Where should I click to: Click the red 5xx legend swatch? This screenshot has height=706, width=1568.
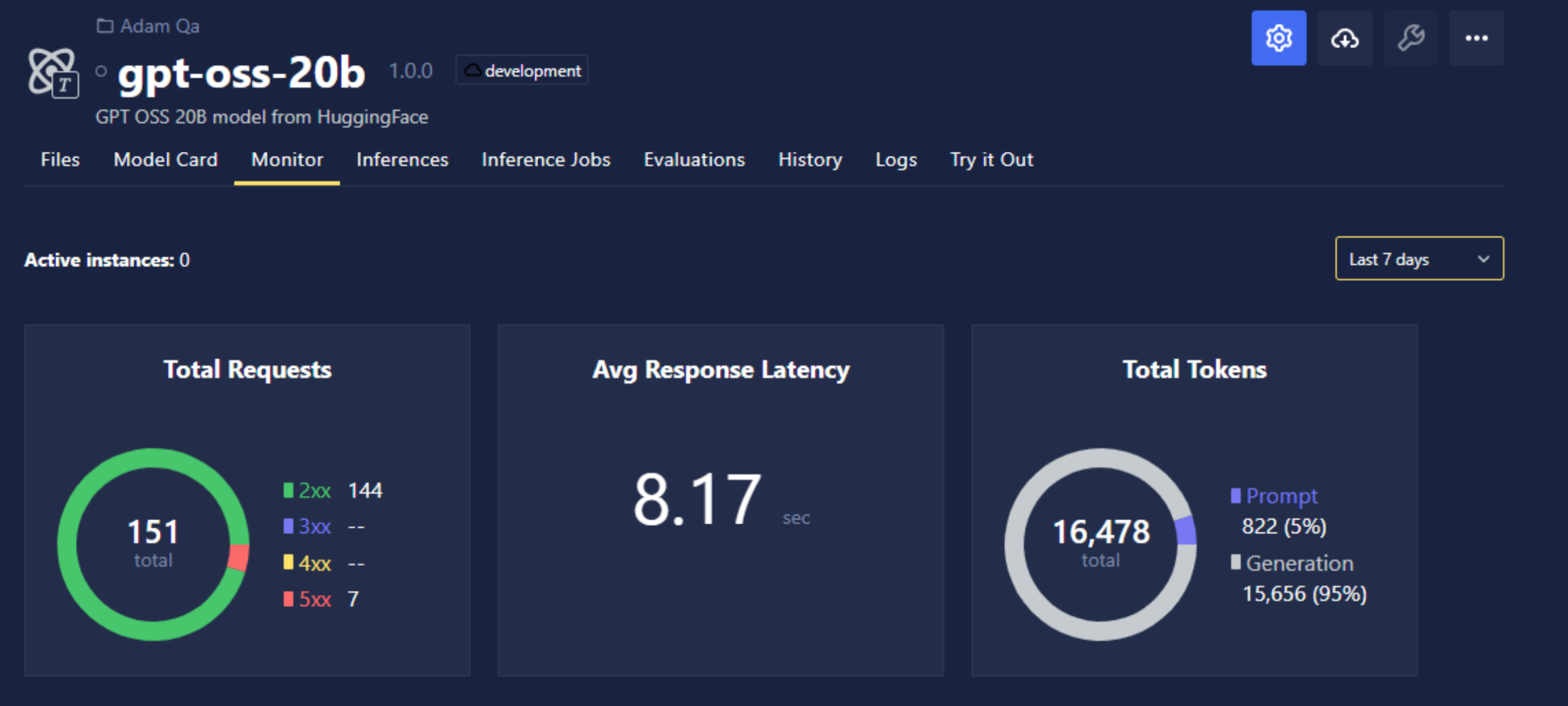[288, 599]
